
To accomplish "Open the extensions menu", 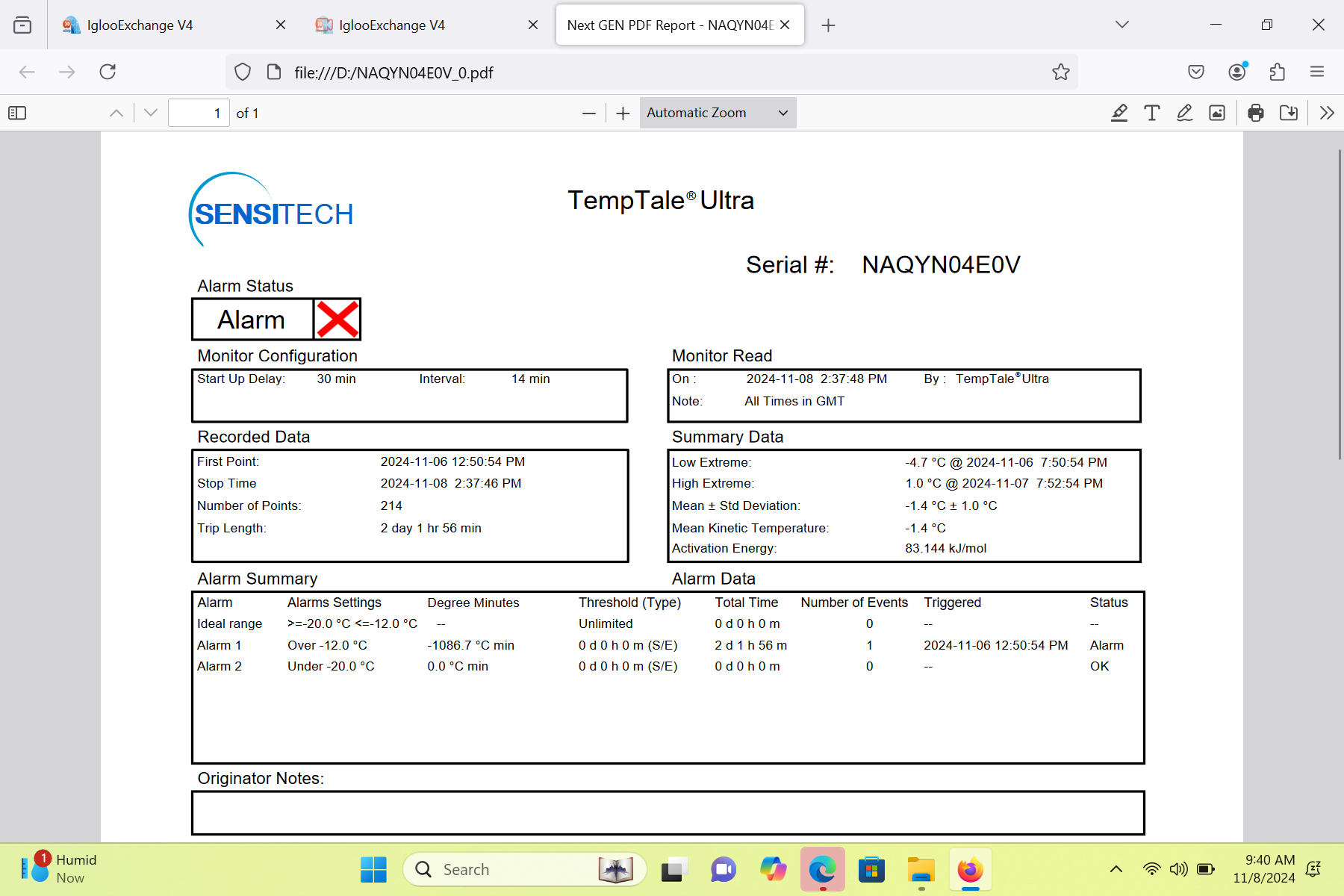I will [x=1278, y=72].
